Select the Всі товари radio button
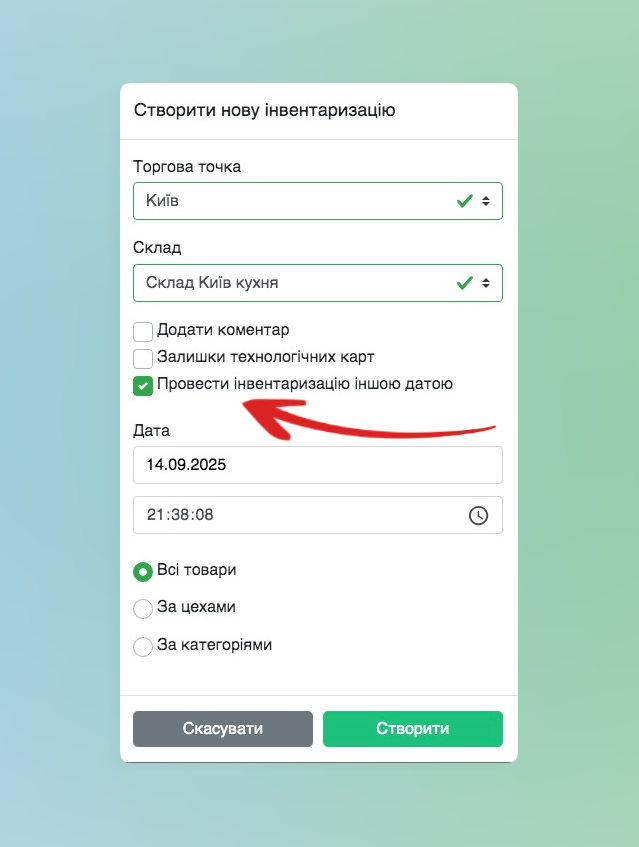 click(143, 572)
